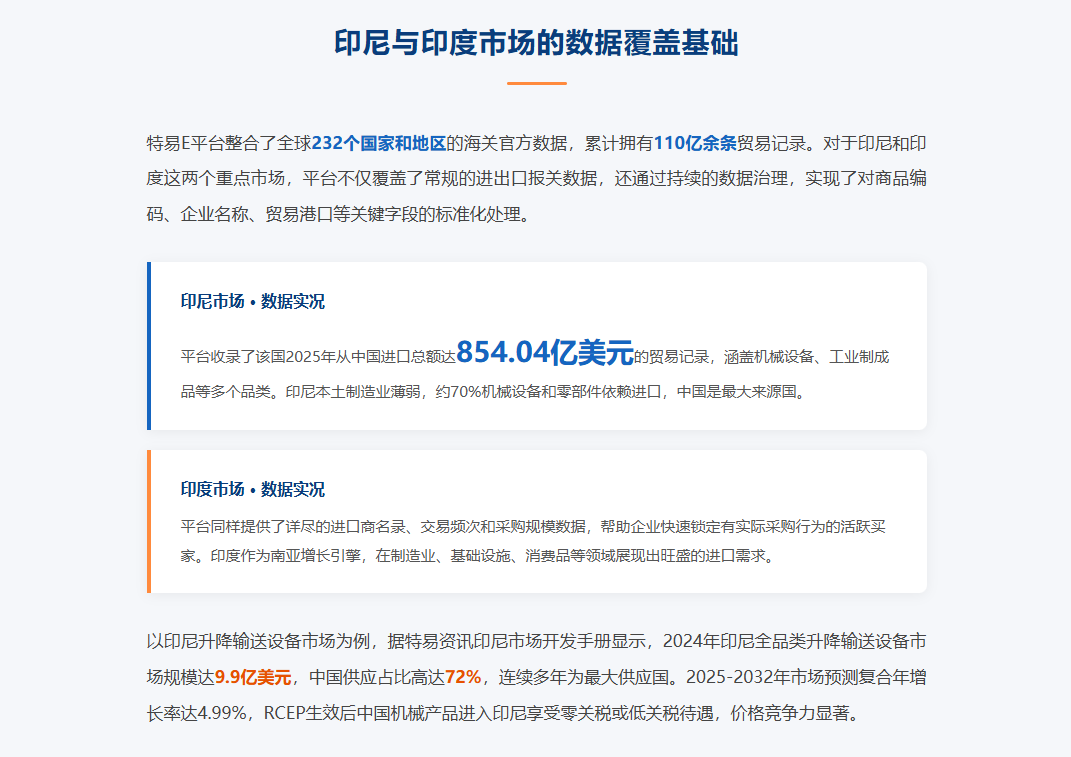Viewport: 1071px width, 757px height.
Task: Click the highlighted text 232个国家和地区
Action: coord(378,143)
